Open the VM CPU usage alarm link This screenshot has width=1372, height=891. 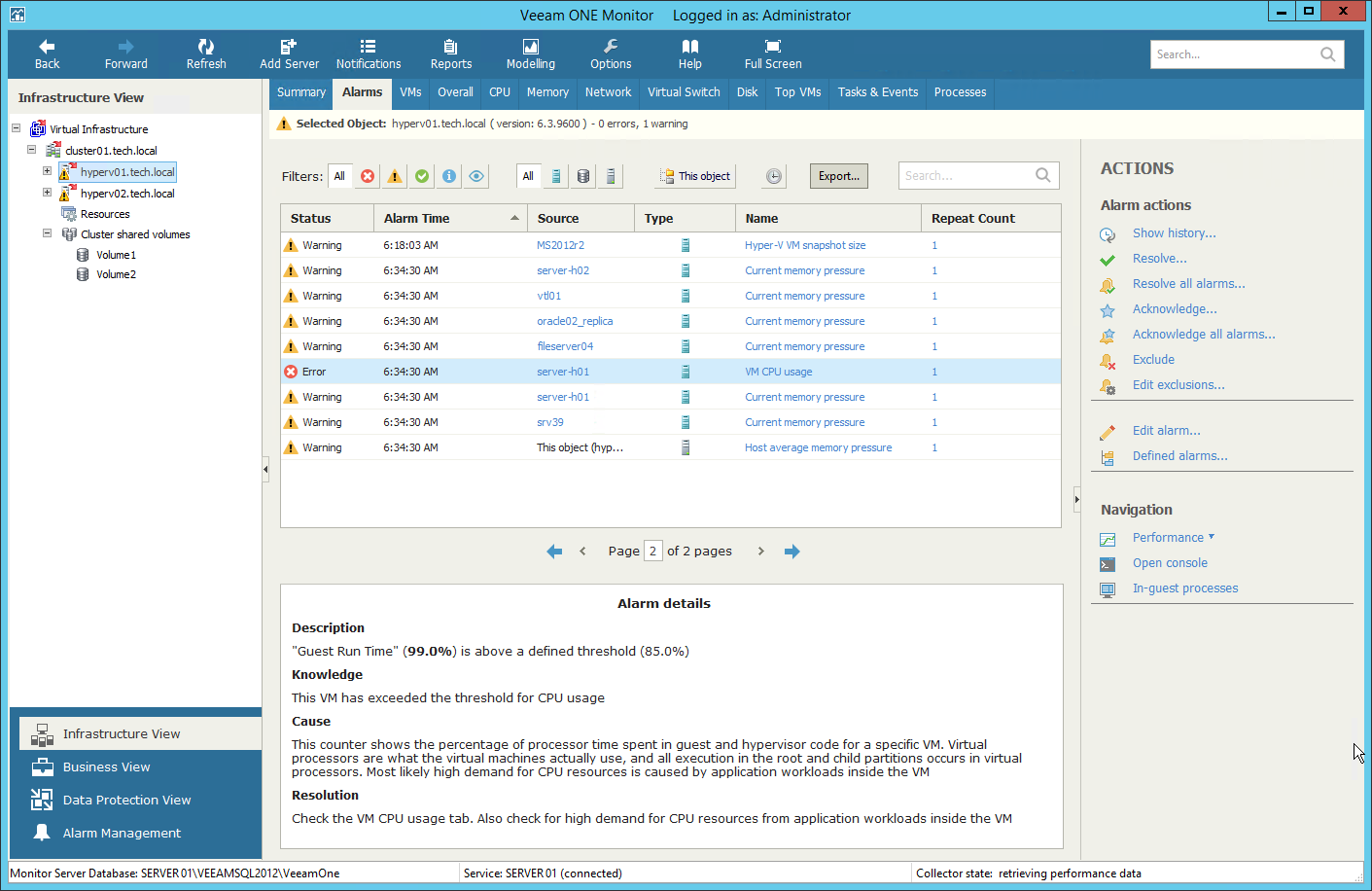coord(779,372)
